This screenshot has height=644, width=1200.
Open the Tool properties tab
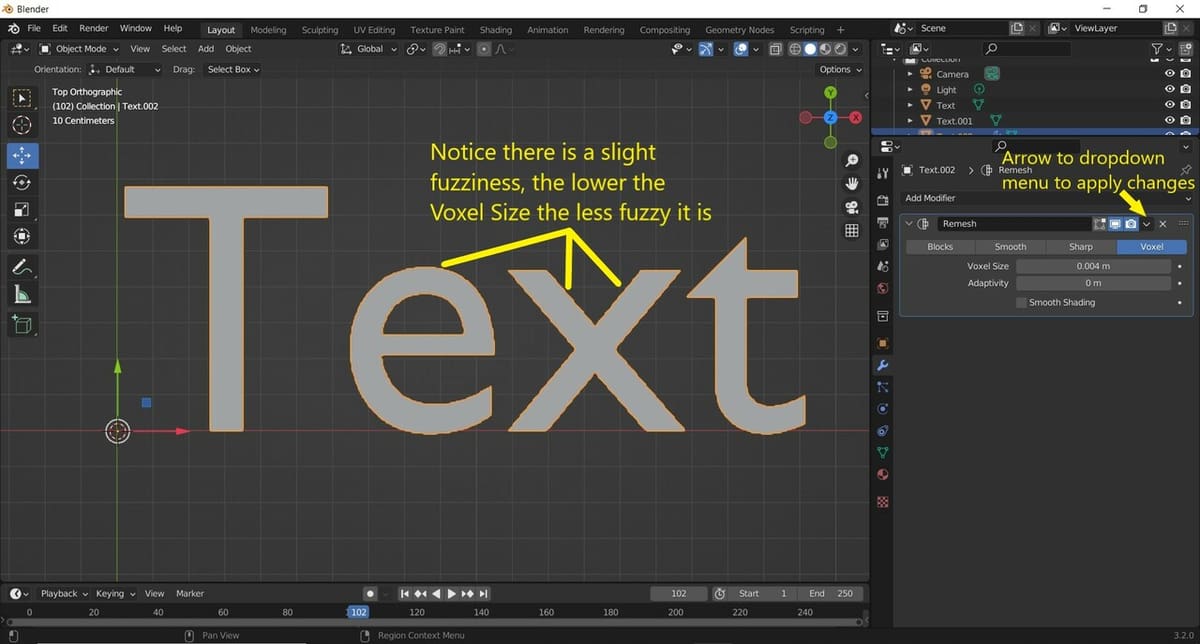[883, 174]
